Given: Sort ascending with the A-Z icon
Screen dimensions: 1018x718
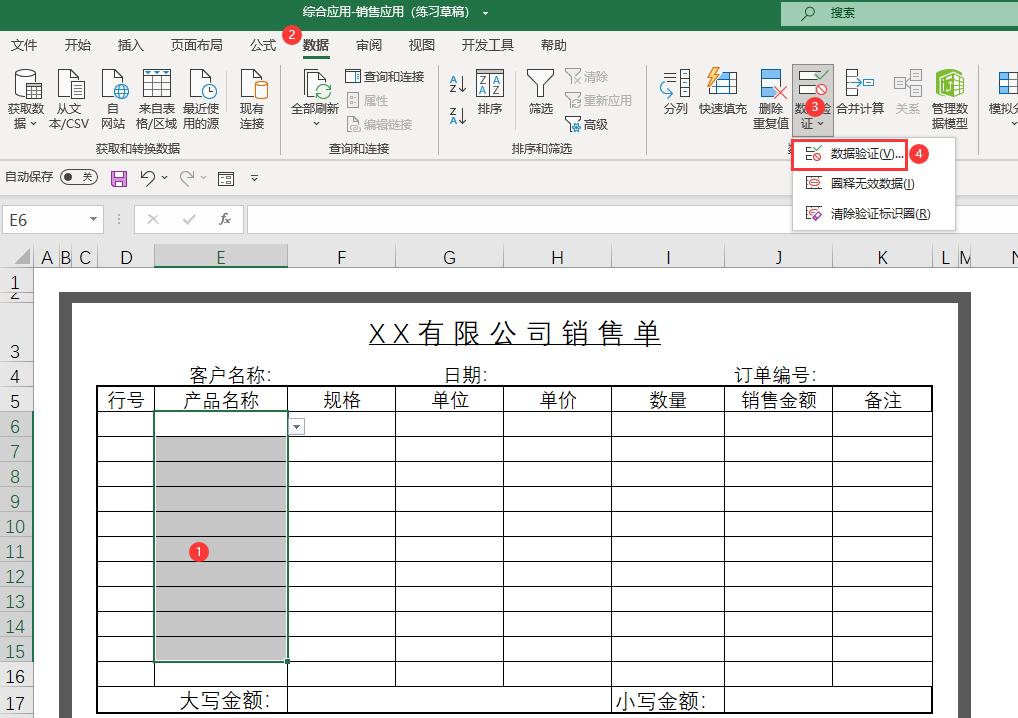Looking at the screenshot, I should tap(458, 84).
